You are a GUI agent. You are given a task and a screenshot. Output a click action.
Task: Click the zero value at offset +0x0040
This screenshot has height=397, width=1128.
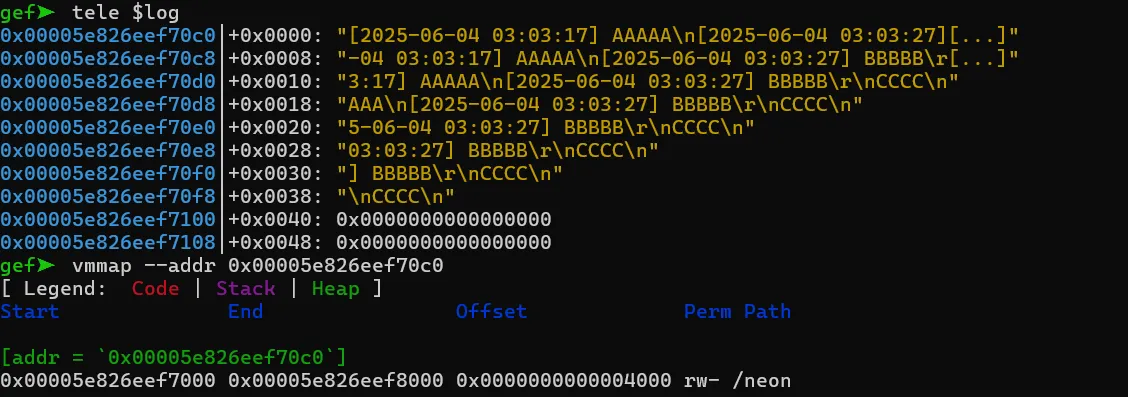pyautogui.click(x=444, y=219)
